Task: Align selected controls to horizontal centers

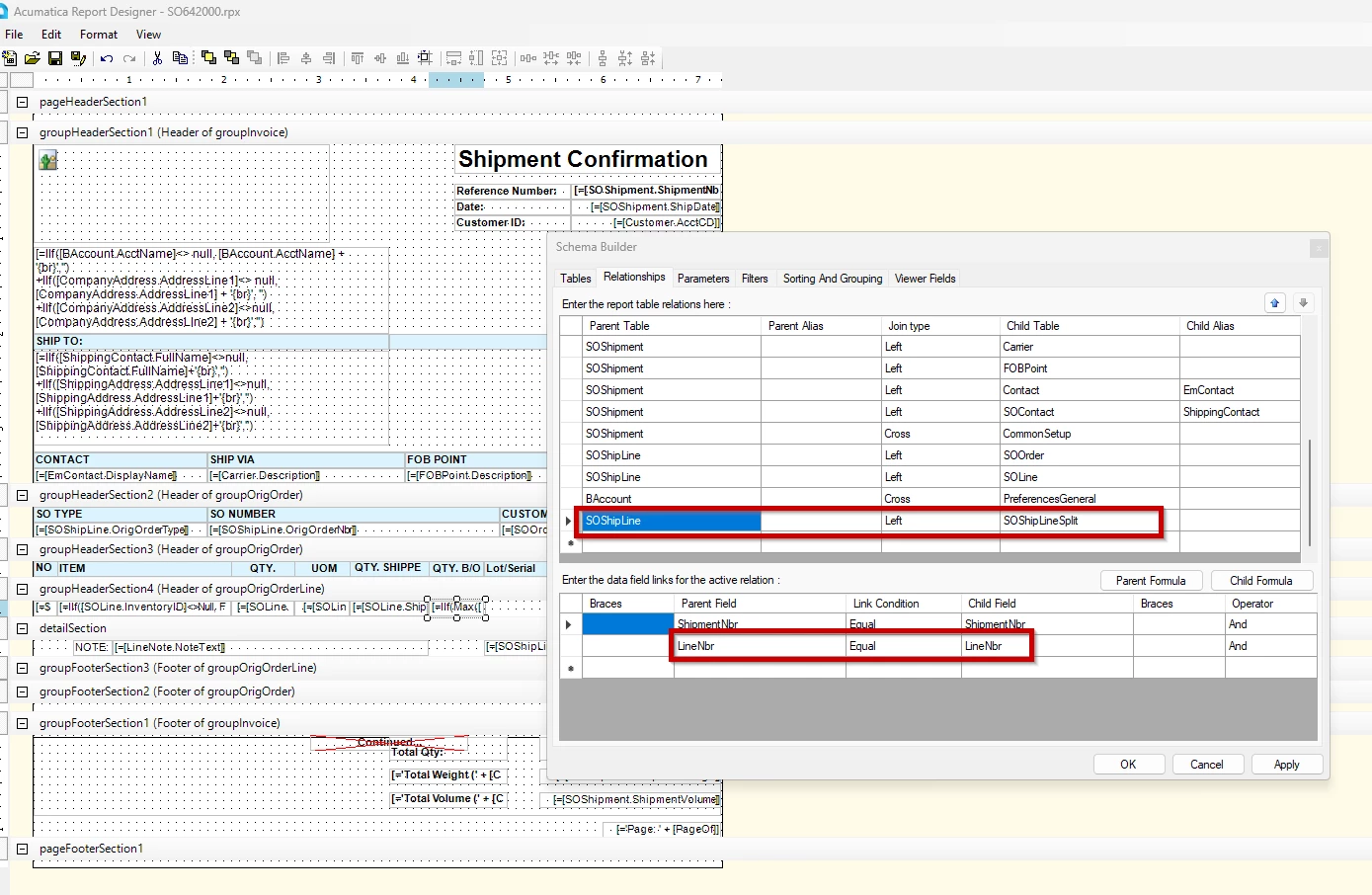Action: point(306,58)
